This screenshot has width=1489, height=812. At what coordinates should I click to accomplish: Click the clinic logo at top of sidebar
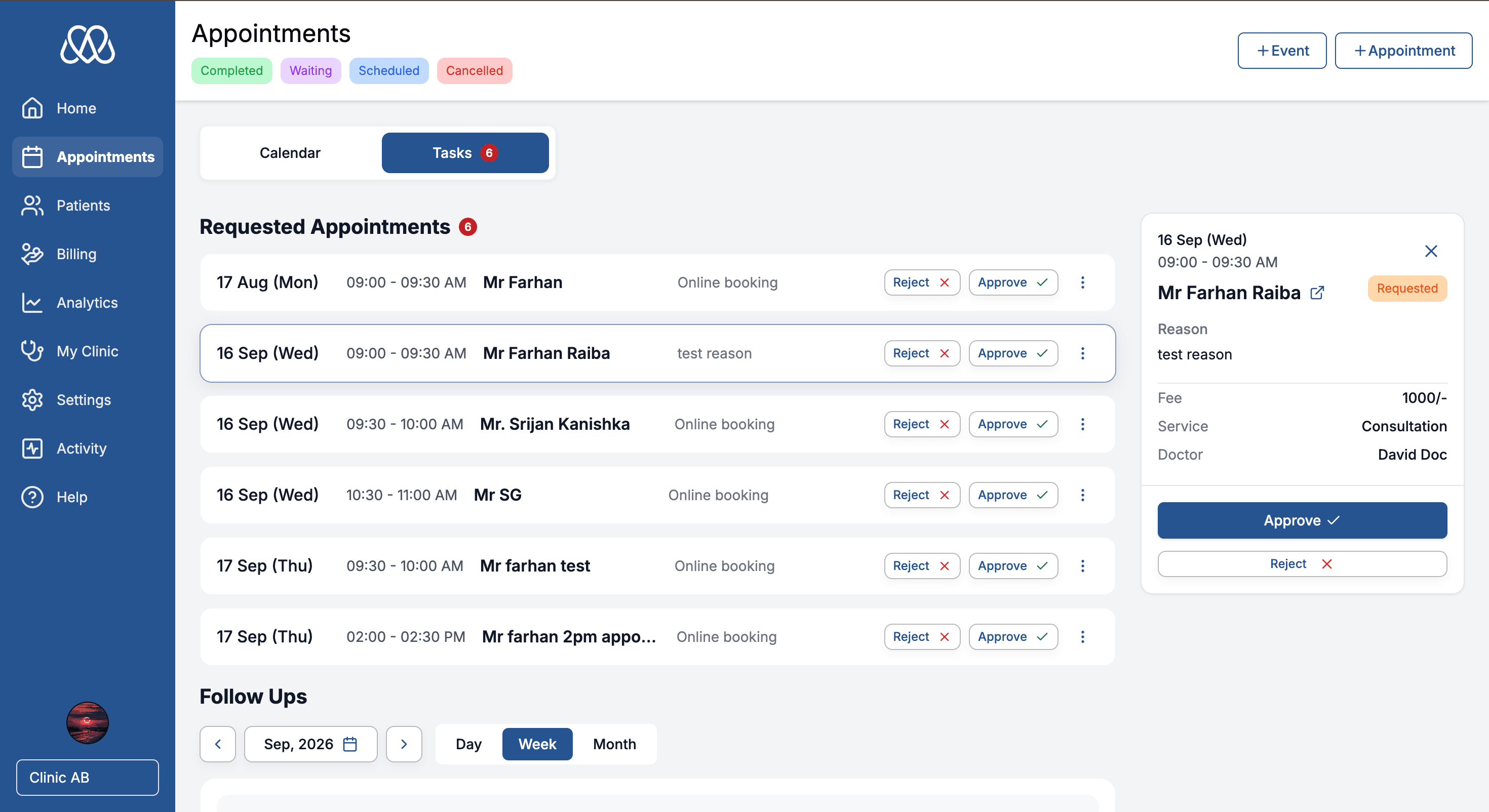tap(87, 45)
